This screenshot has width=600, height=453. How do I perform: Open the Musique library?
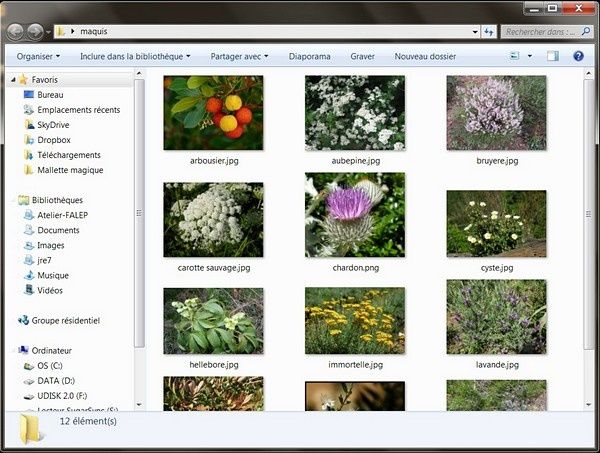[53, 275]
